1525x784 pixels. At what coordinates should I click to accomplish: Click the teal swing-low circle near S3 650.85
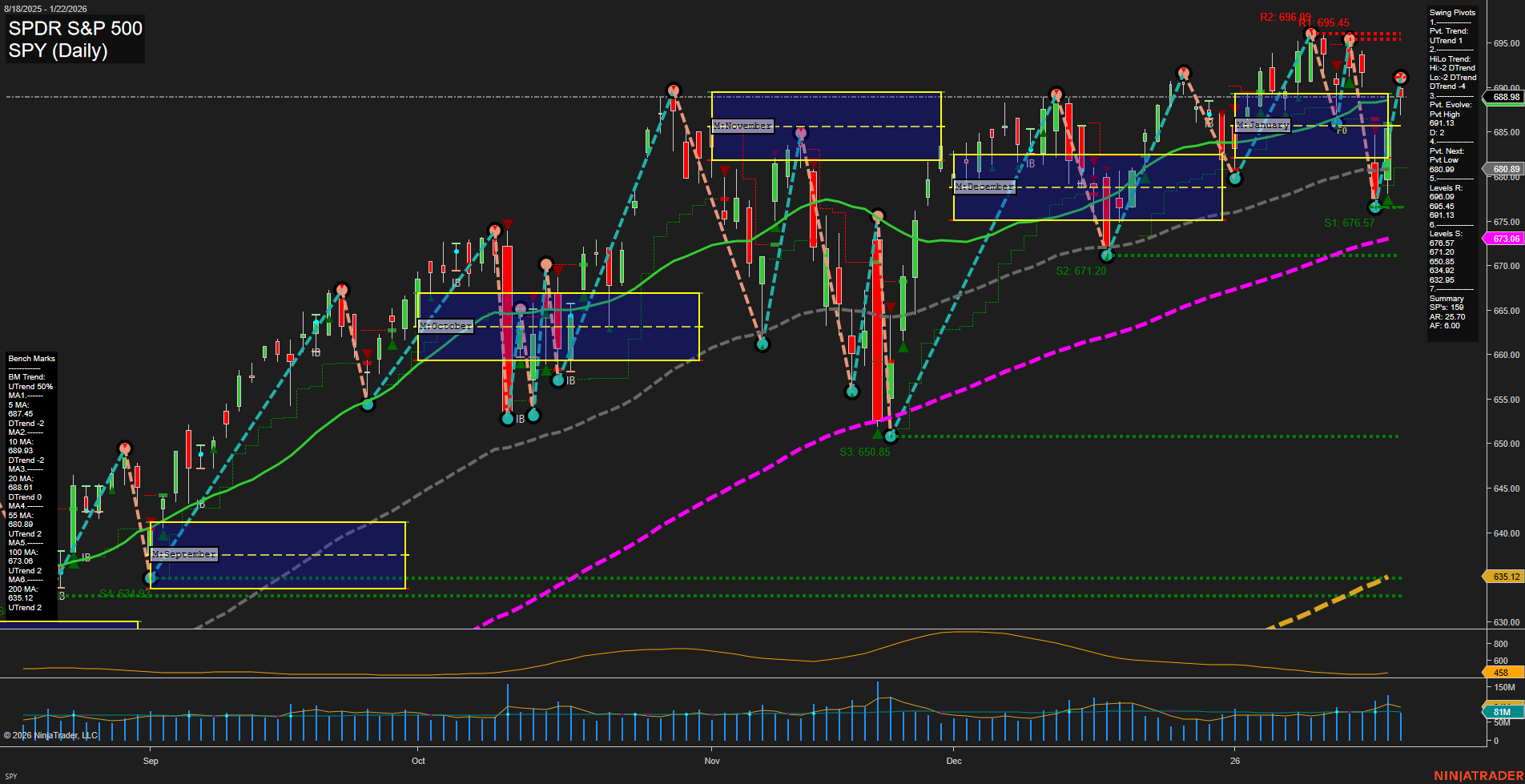pos(891,436)
